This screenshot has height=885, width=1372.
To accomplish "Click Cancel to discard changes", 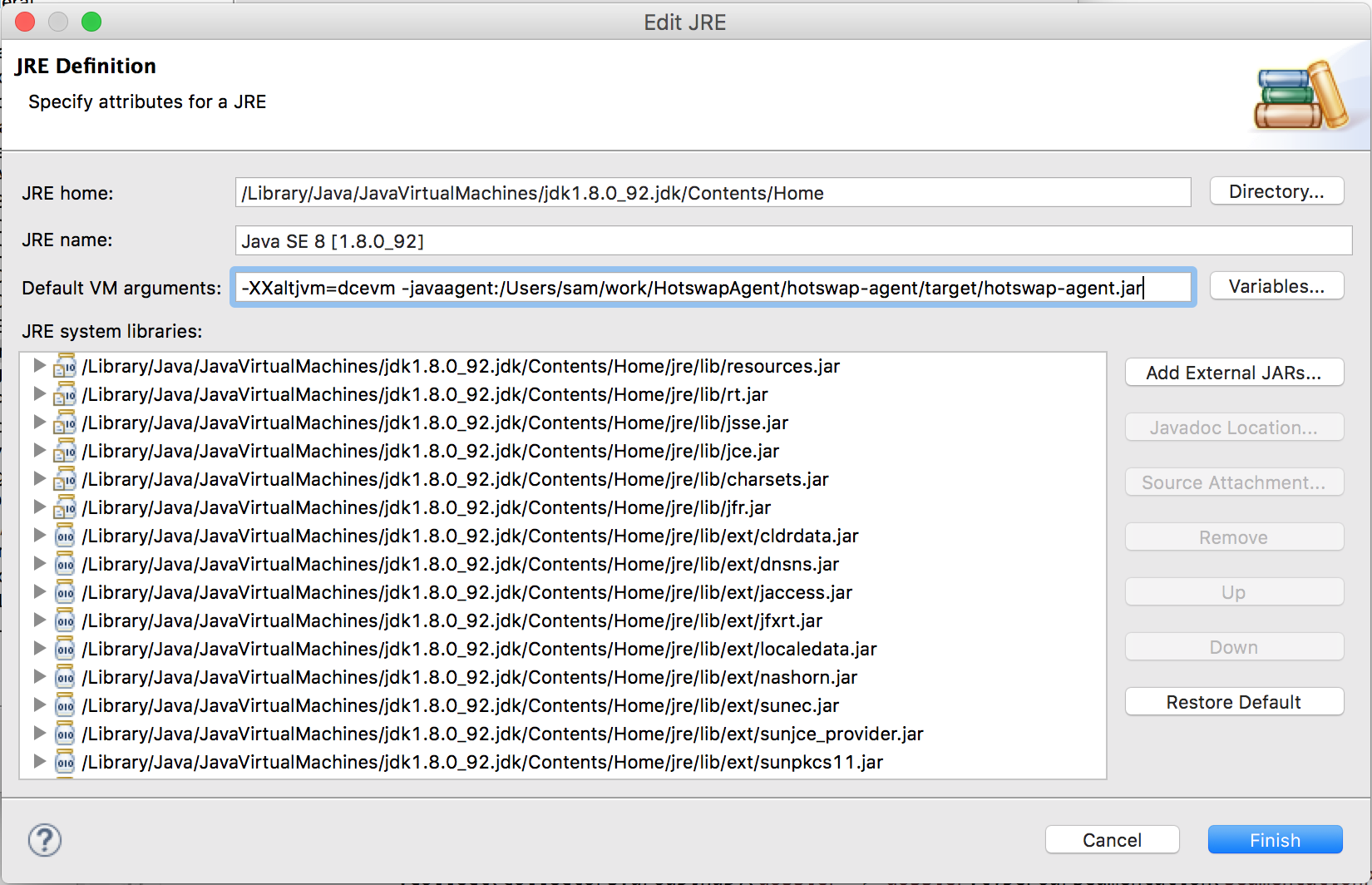I will pos(1112,840).
